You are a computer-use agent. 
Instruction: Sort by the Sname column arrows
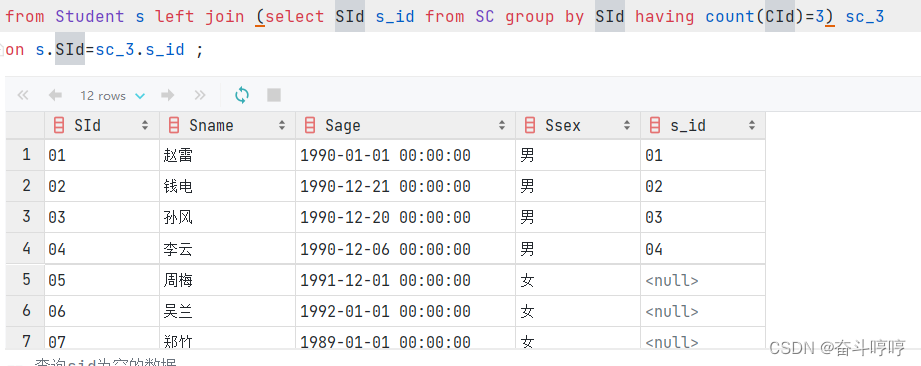pos(282,125)
